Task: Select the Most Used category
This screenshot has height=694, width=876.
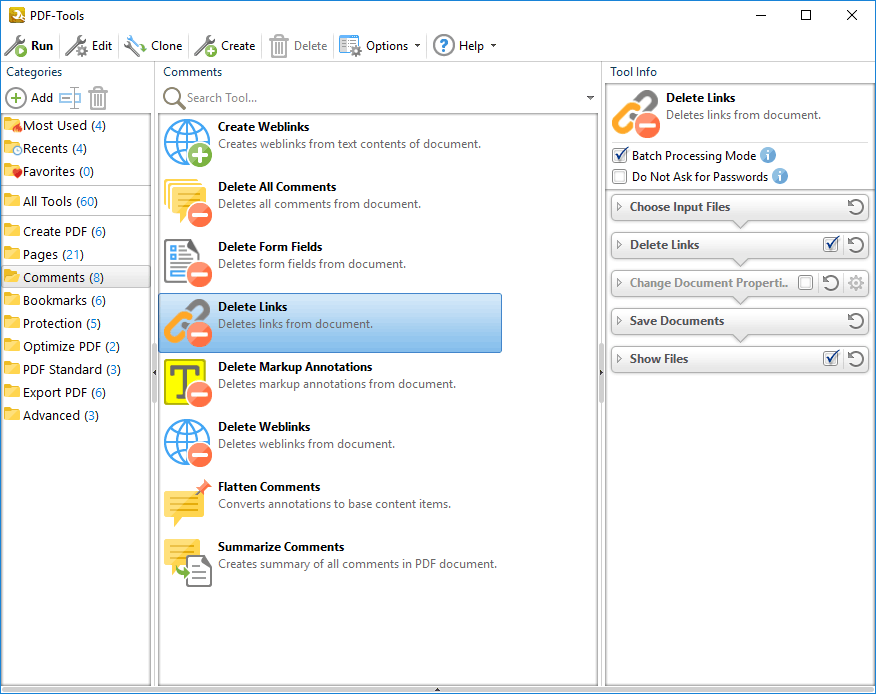Action: coord(76,126)
